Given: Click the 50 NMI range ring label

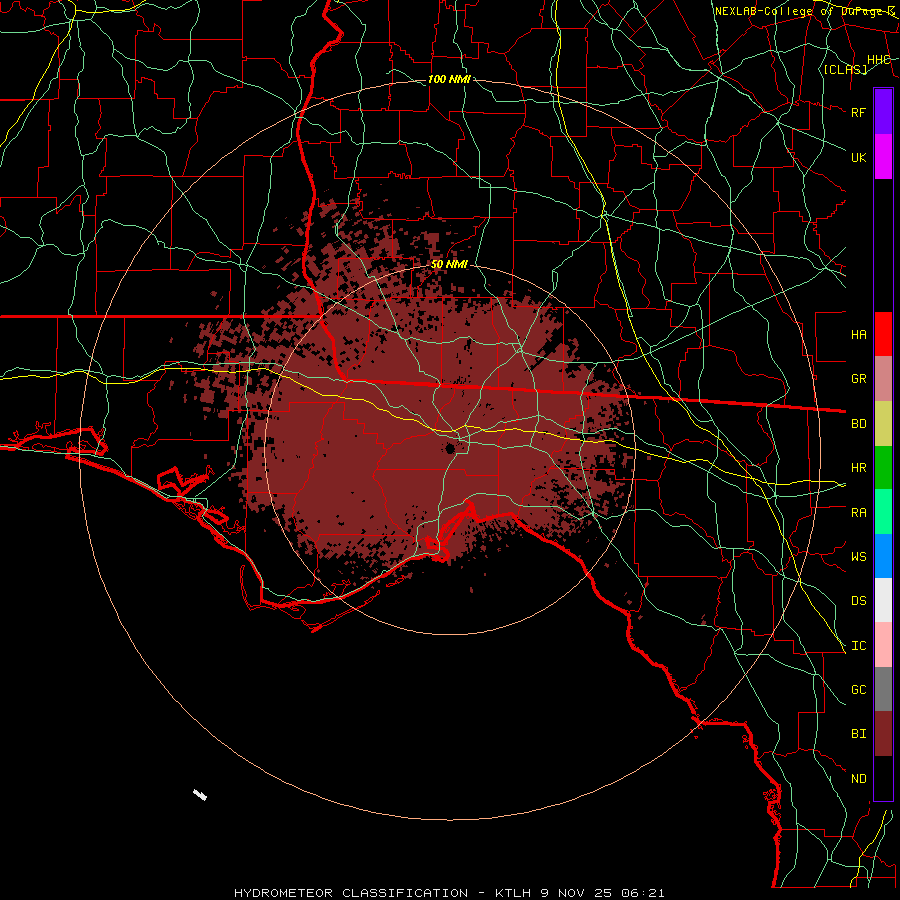Looking at the screenshot, I should (449, 264).
